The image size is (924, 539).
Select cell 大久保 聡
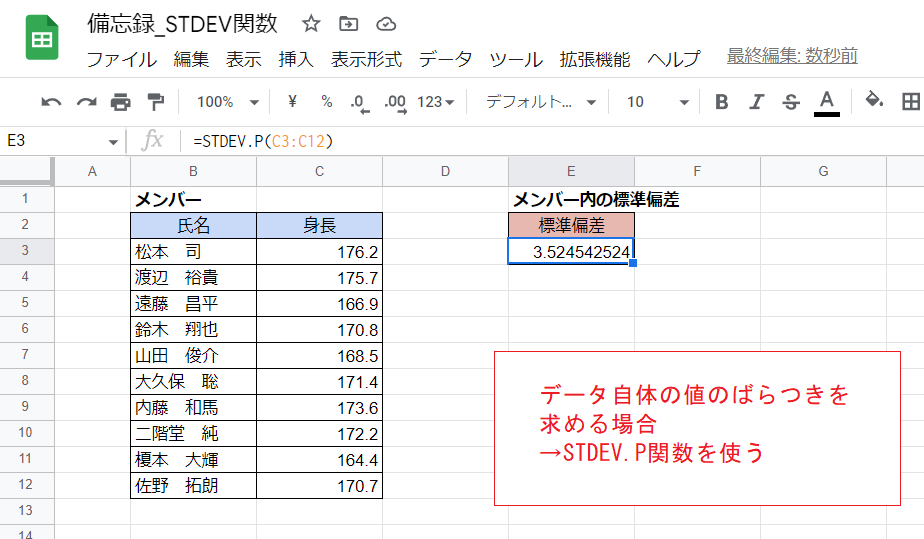tap(193, 381)
